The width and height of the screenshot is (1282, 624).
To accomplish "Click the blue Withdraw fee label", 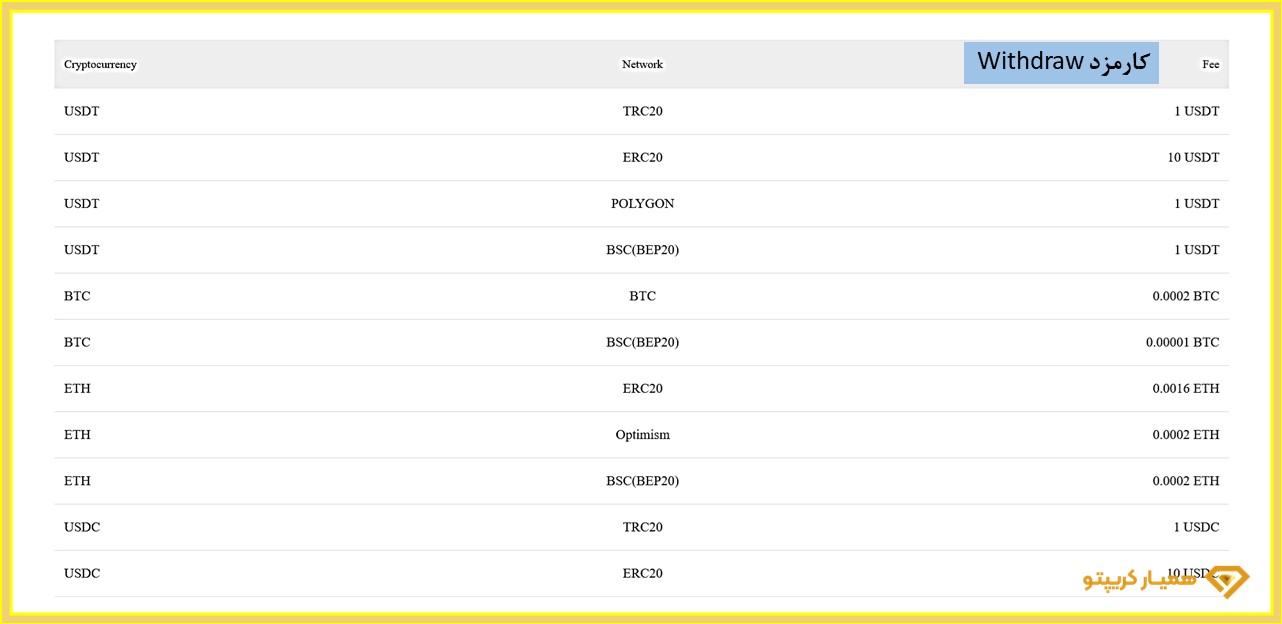I will 1061,62.
